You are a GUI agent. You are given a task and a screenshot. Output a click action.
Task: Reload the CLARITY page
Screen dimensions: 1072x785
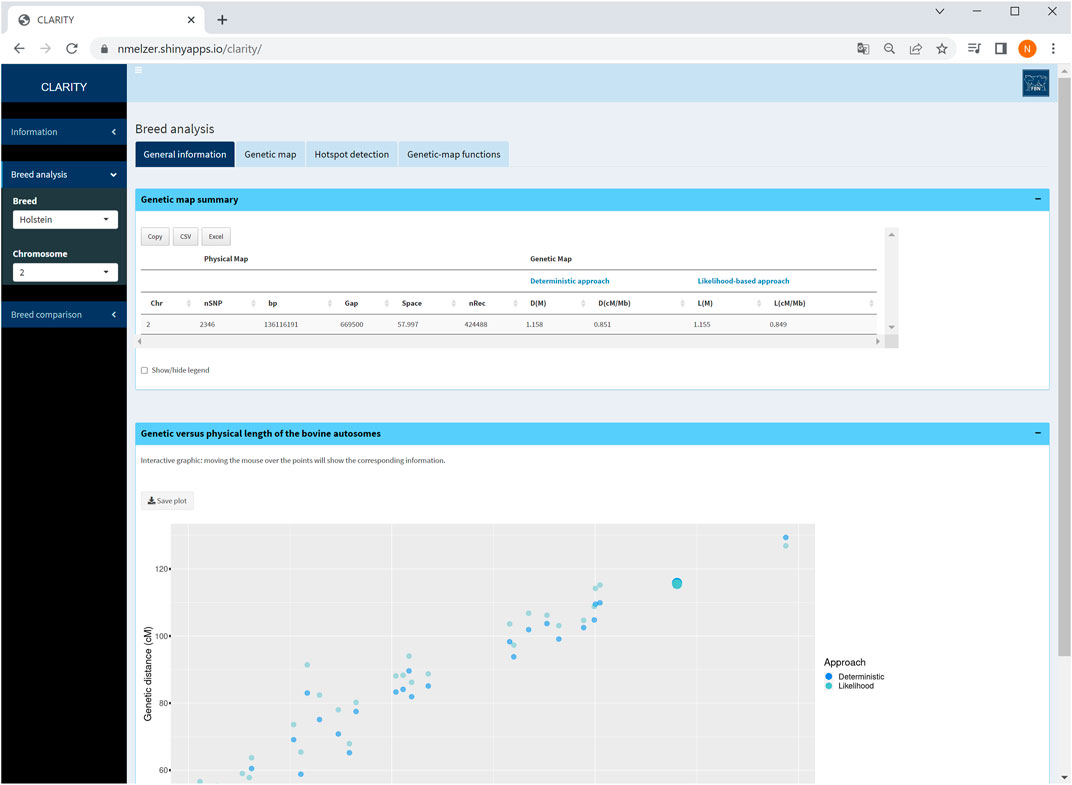click(72, 49)
